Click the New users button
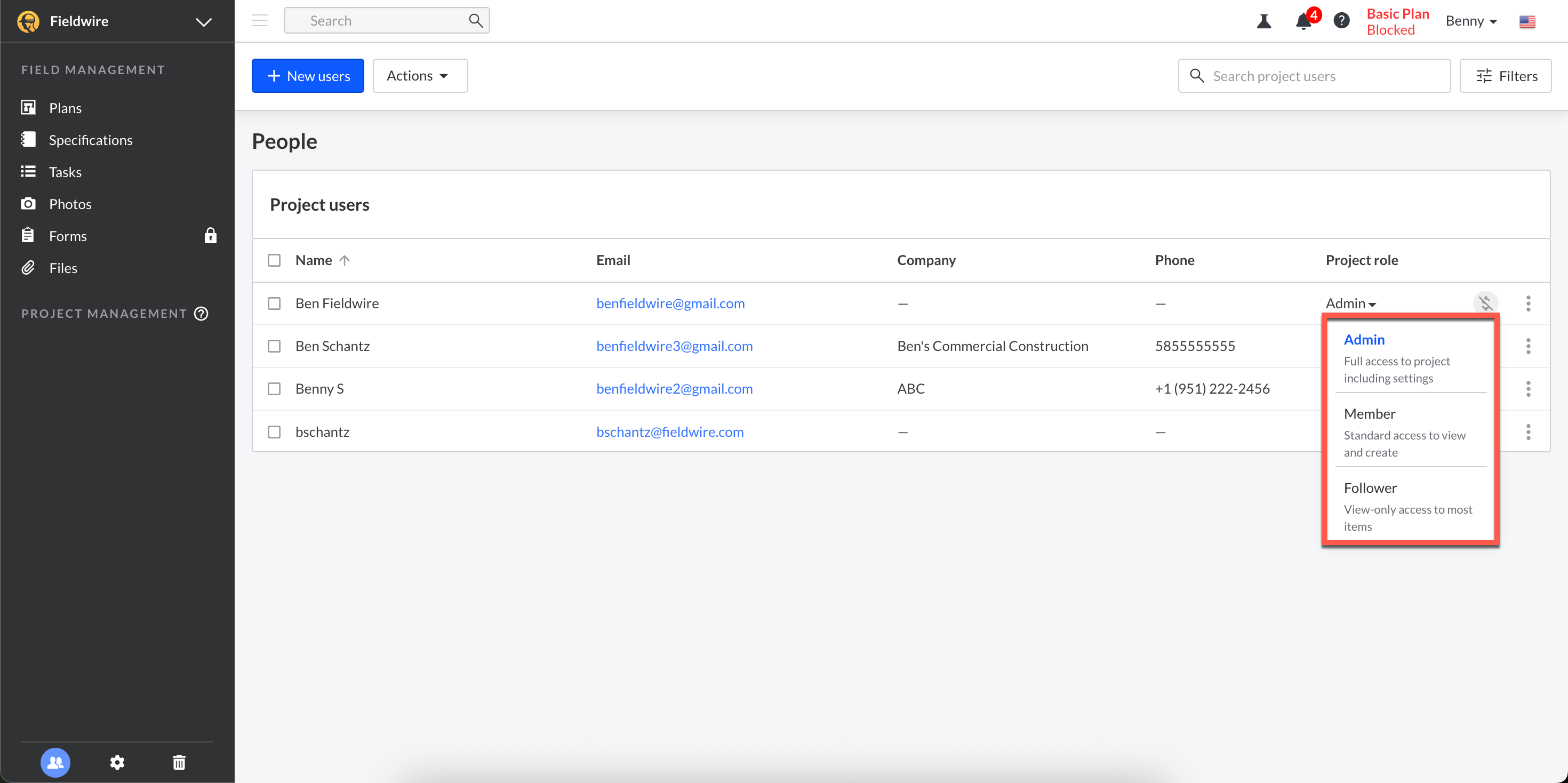The width and height of the screenshot is (1568, 783). tap(308, 76)
